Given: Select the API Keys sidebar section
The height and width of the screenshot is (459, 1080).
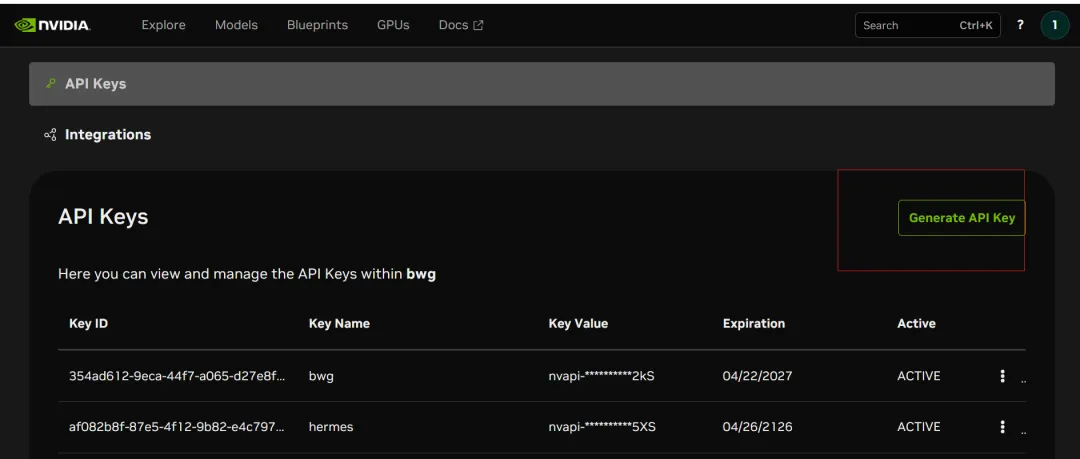Looking at the screenshot, I should (541, 84).
